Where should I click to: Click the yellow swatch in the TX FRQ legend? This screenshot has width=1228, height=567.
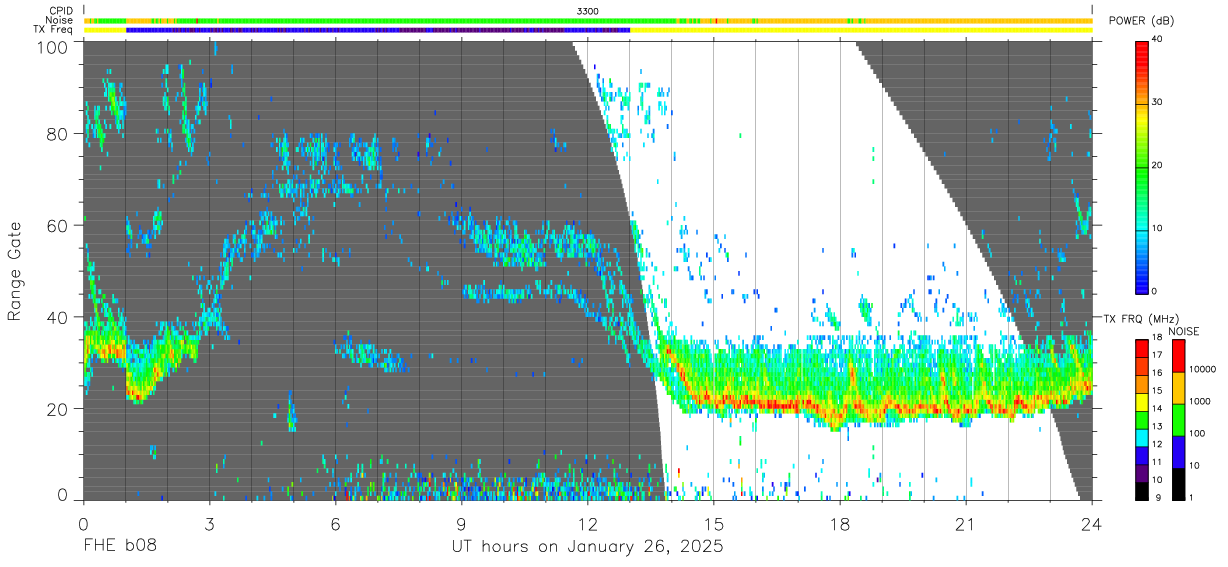1141,402
